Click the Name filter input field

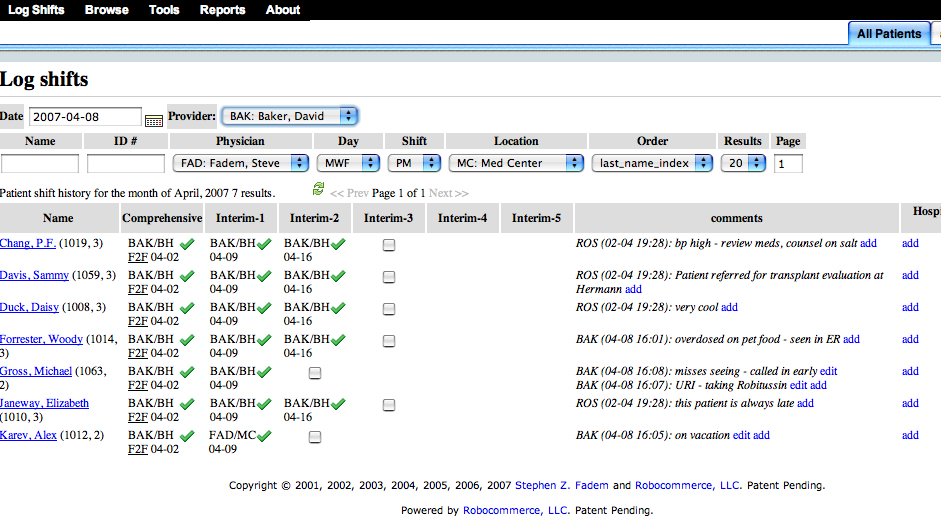40,163
